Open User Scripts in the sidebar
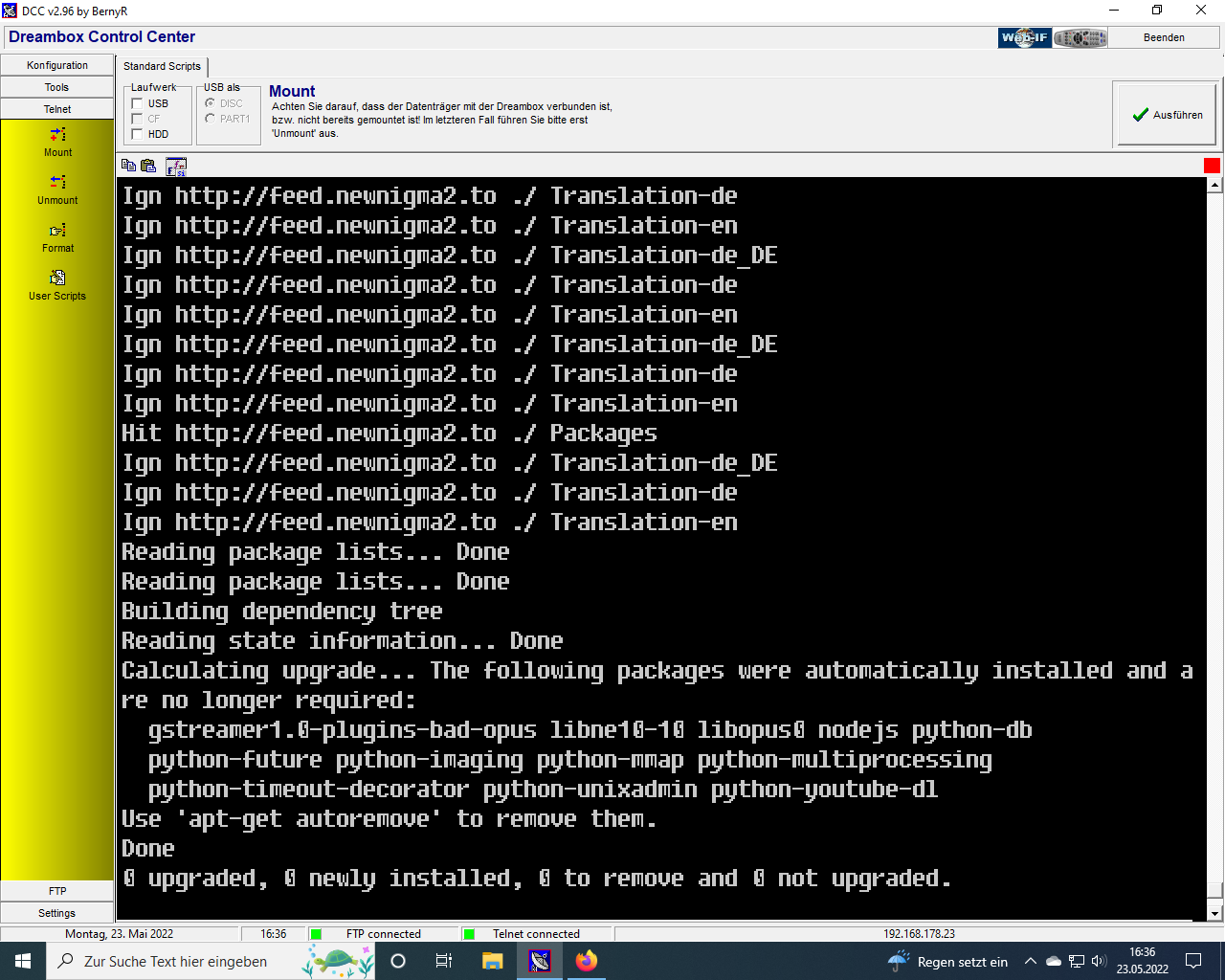 (57, 278)
